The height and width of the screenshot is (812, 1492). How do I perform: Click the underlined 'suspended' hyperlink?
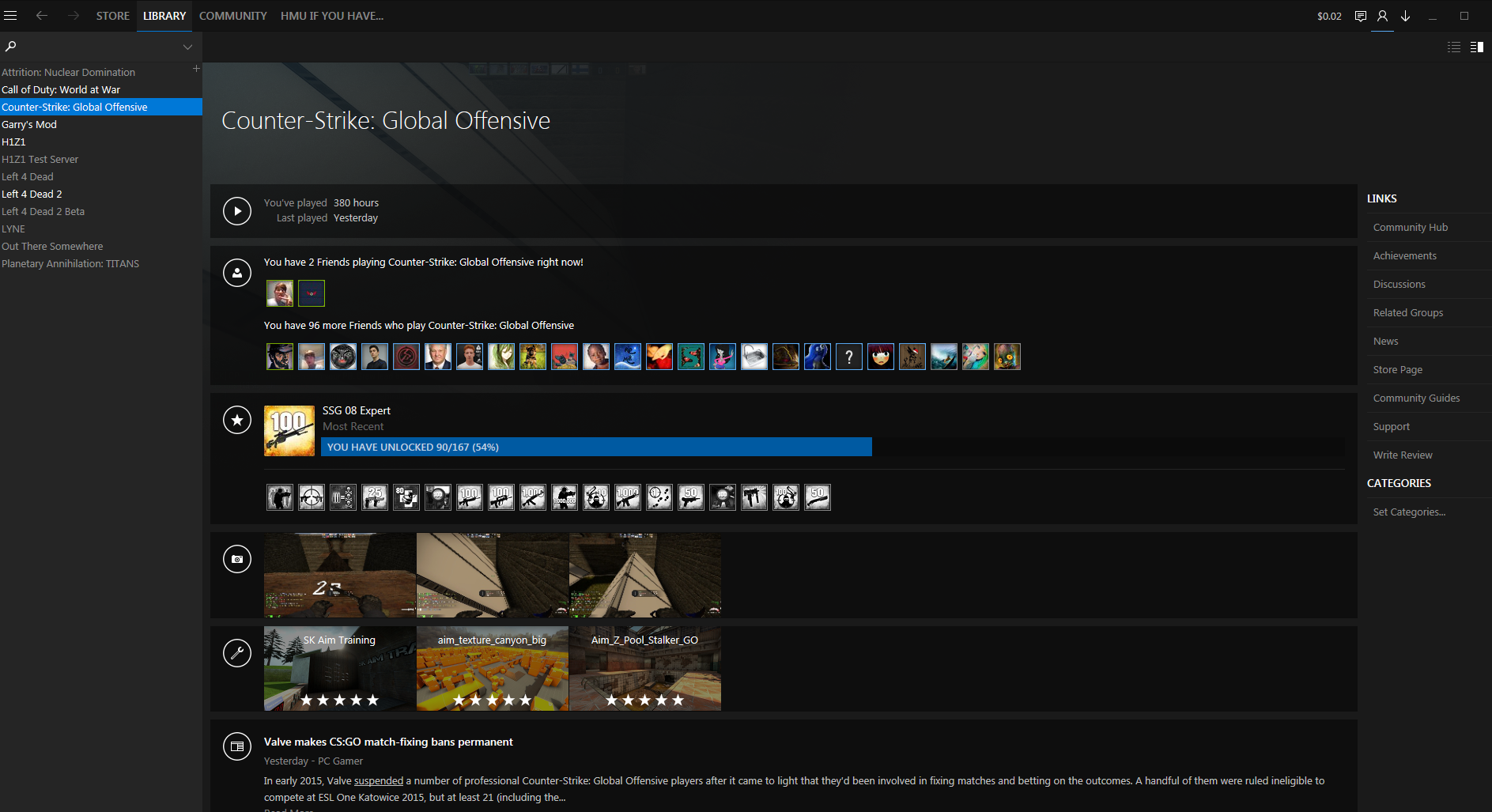click(379, 780)
